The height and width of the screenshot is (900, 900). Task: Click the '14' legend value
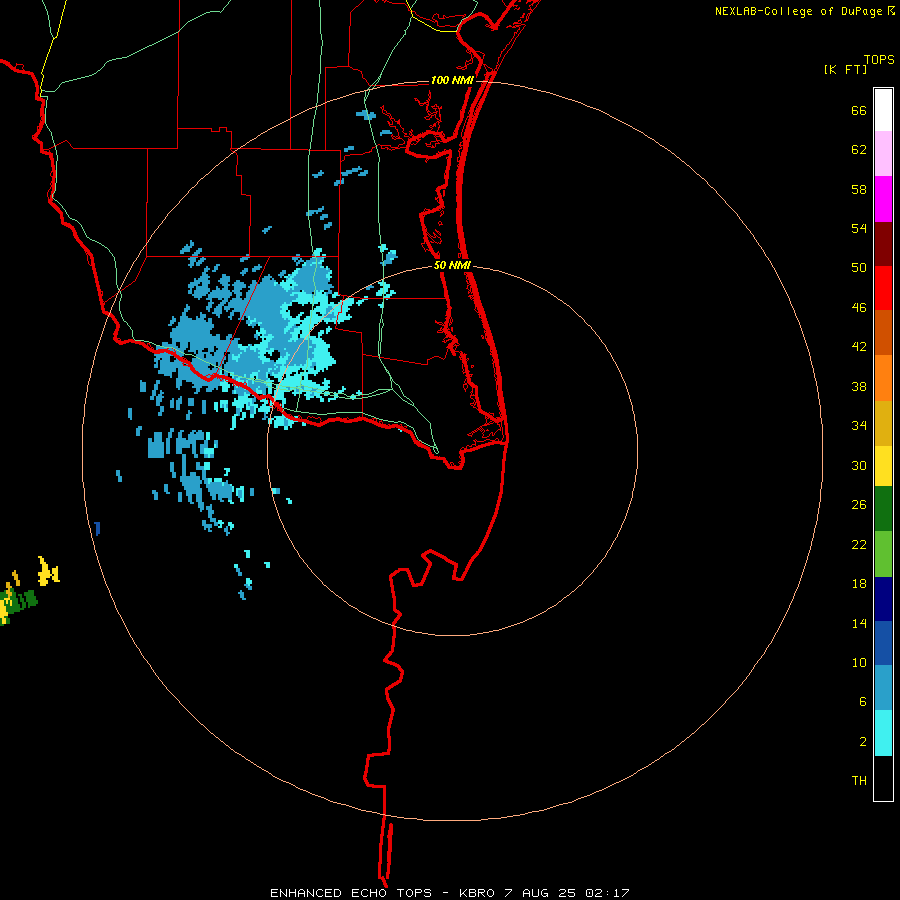click(x=859, y=623)
